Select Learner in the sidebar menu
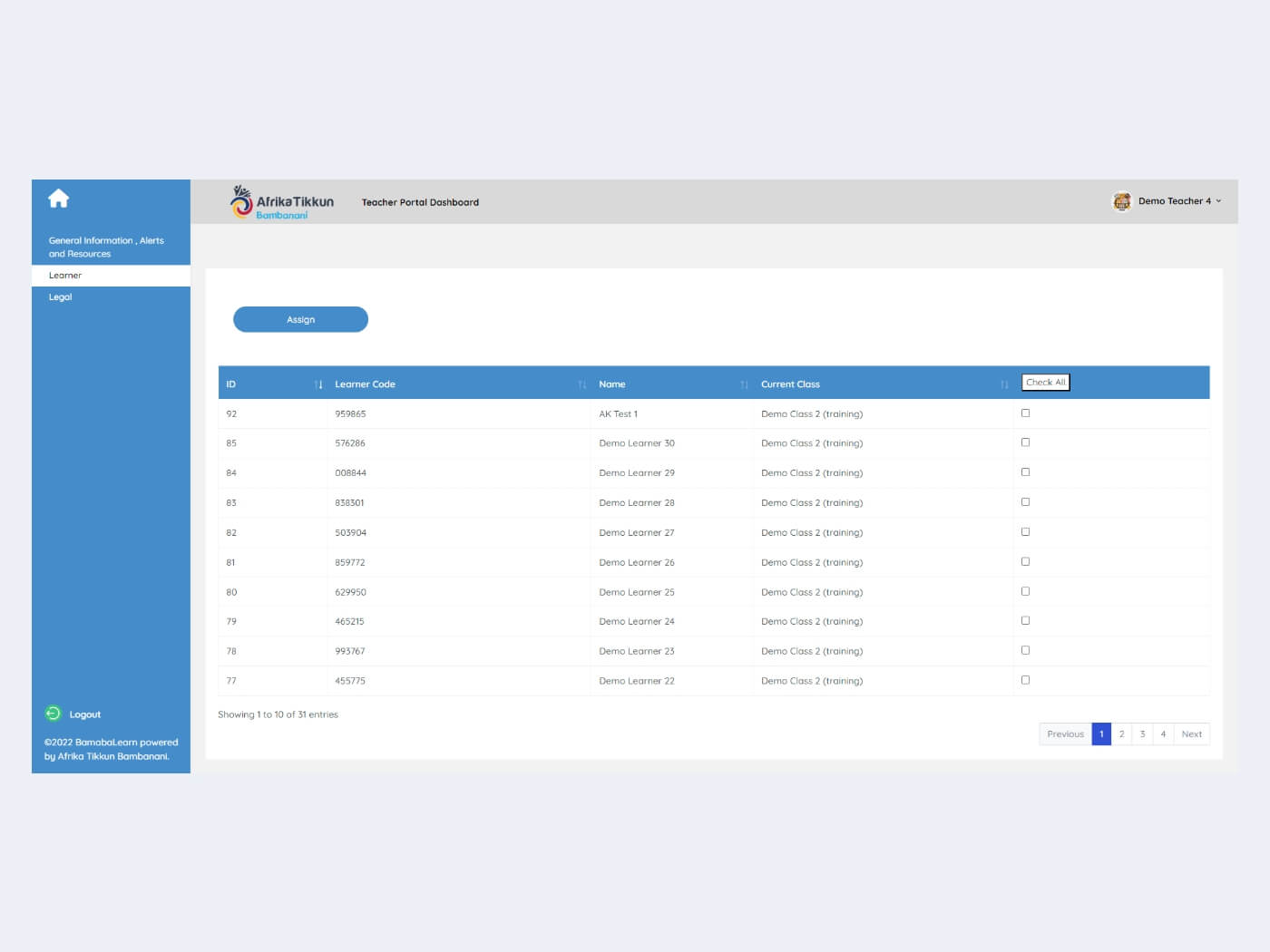 coord(65,276)
